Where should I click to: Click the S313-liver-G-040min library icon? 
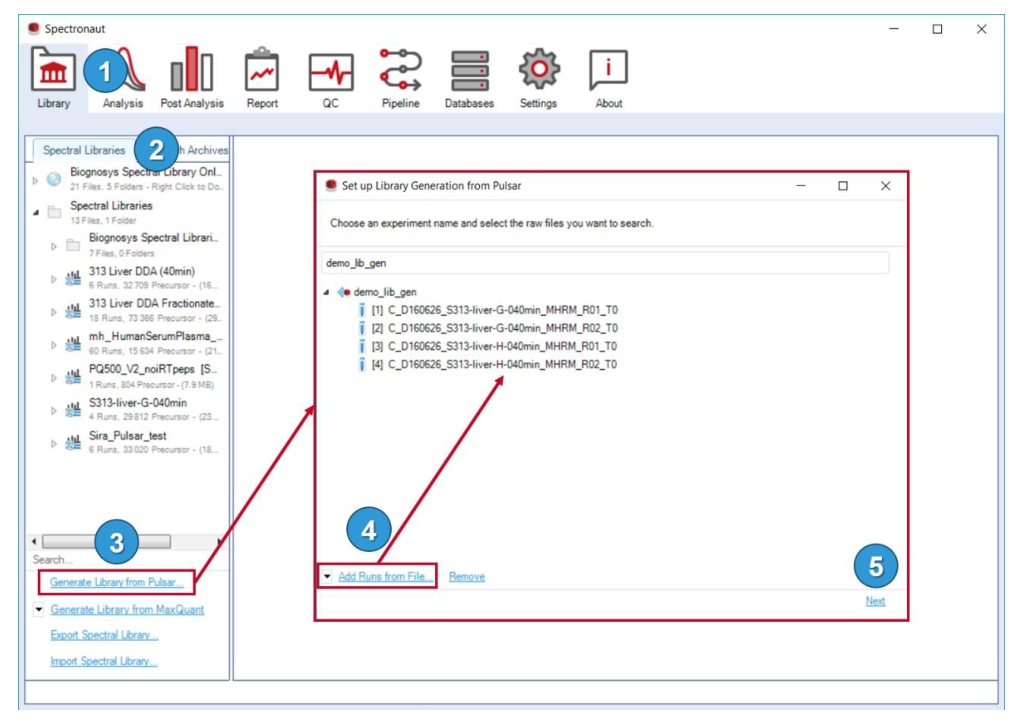click(x=73, y=410)
